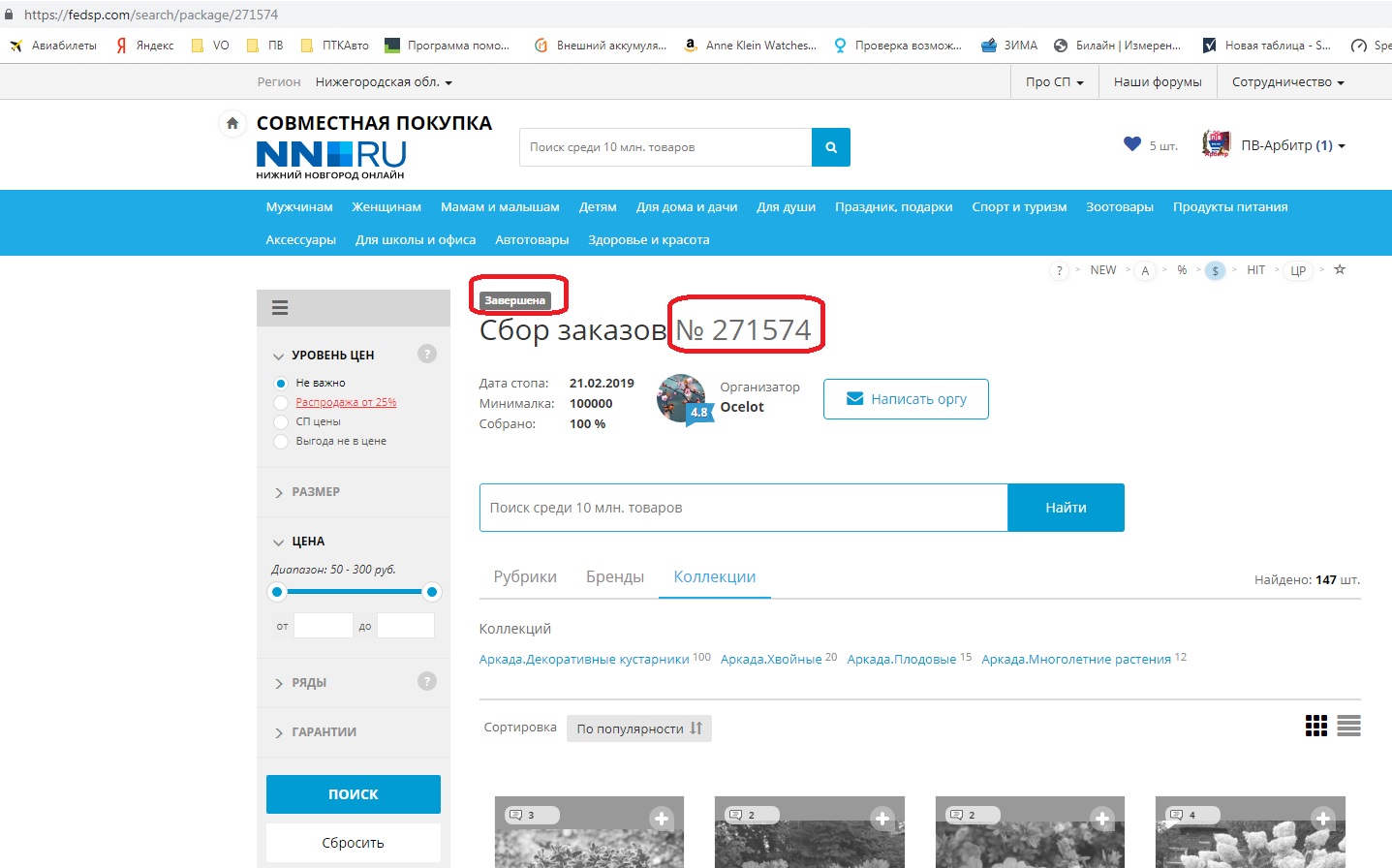The image size is (1392, 868).
Task: Switch to grid view layout
Action: click(1315, 726)
